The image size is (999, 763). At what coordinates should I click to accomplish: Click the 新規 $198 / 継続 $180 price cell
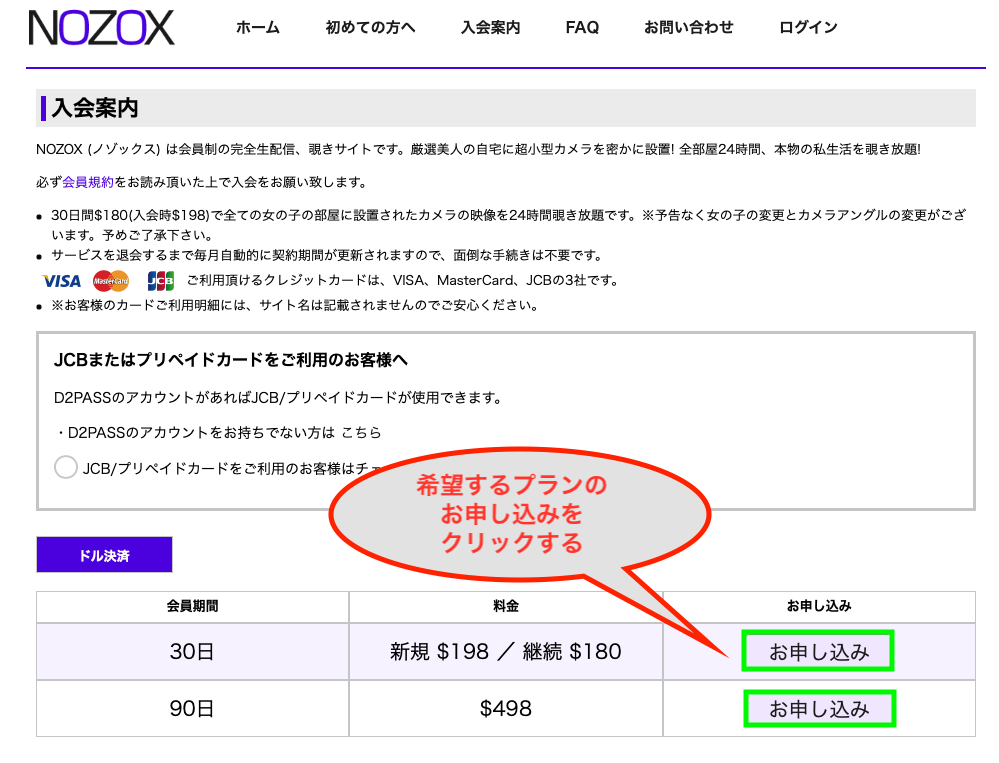click(x=505, y=652)
